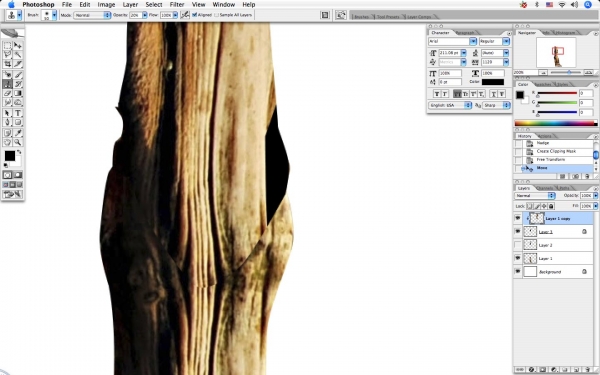Select the Notes tool
The width and height of the screenshot is (600, 375).
(7, 133)
